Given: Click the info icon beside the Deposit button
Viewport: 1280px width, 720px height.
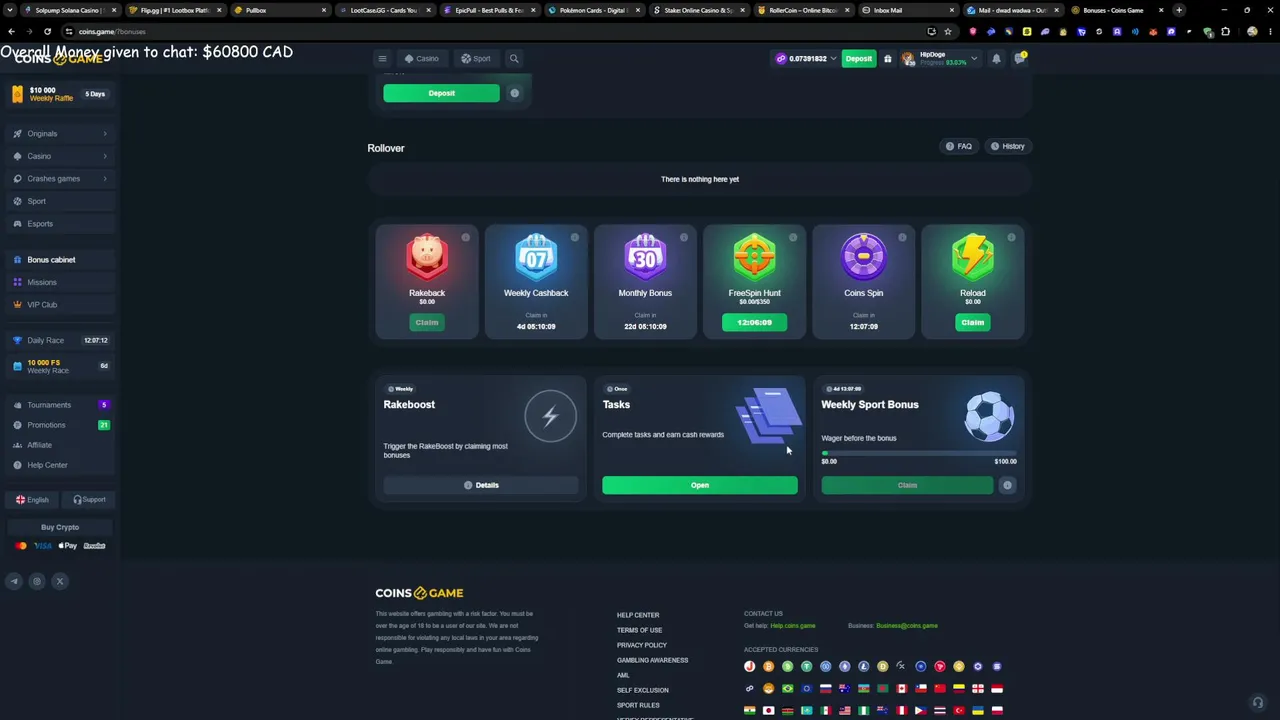Looking at the screenshot, I should (x=514, y=93).
